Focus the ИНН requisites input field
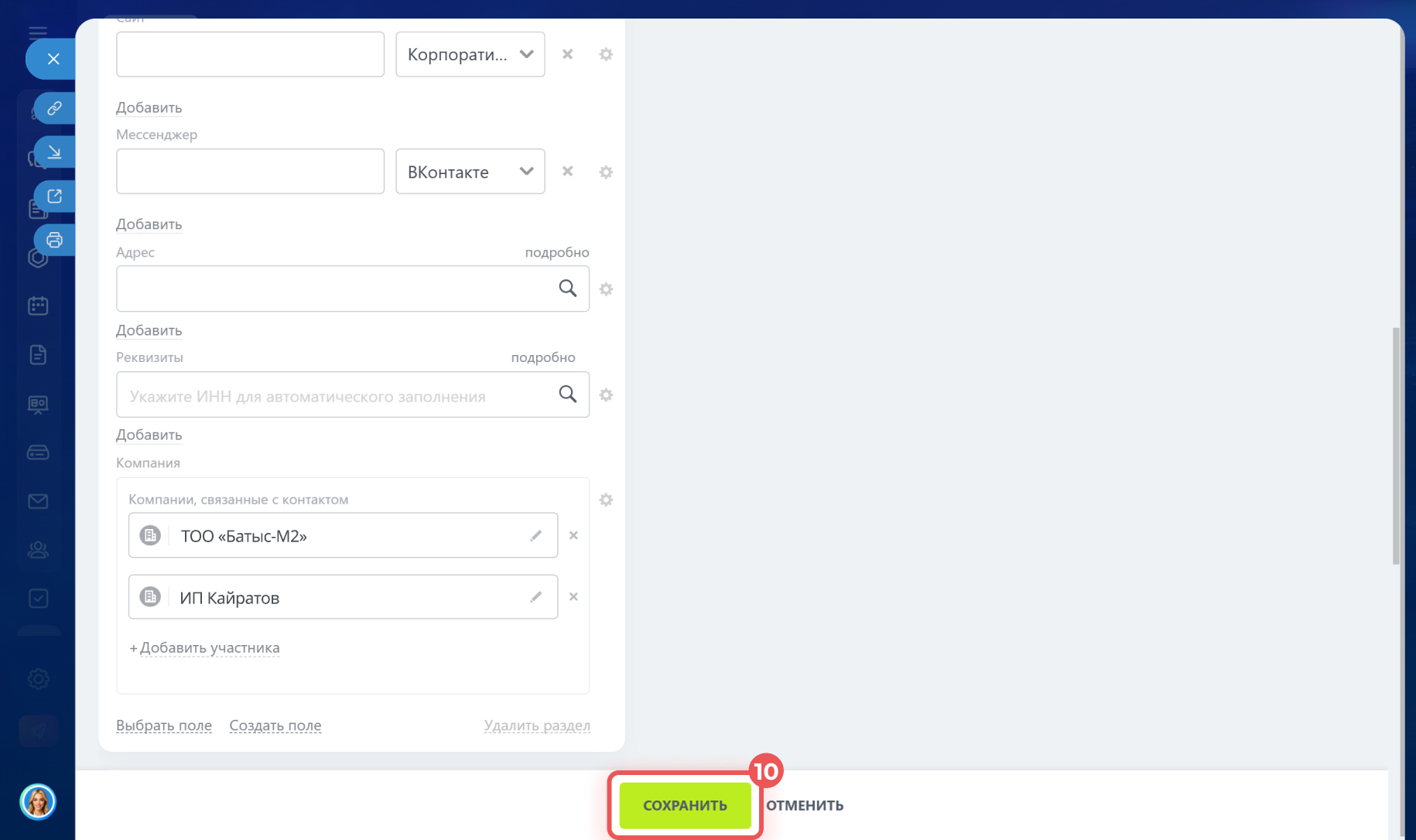Viewport: 1416px width, 840px height. point(337,396)
